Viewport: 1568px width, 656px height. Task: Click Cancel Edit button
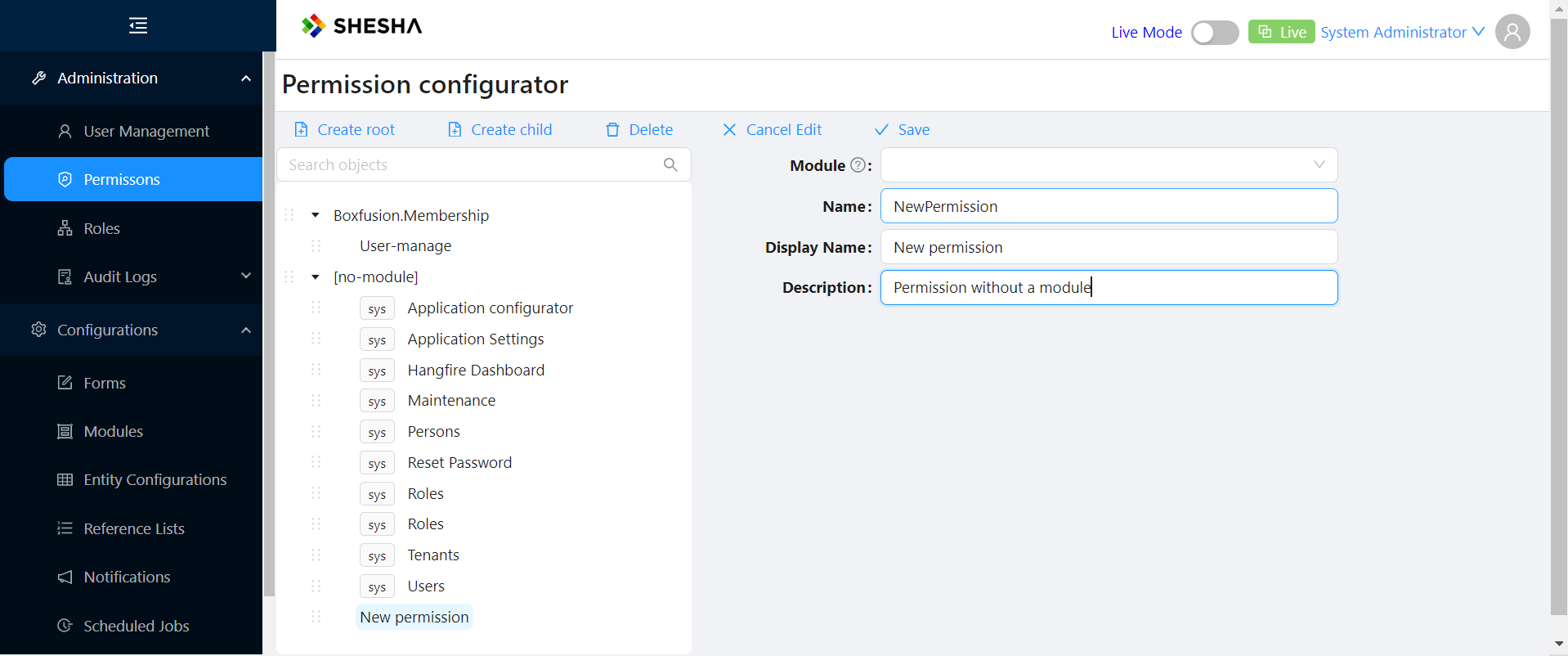point(773,129)
